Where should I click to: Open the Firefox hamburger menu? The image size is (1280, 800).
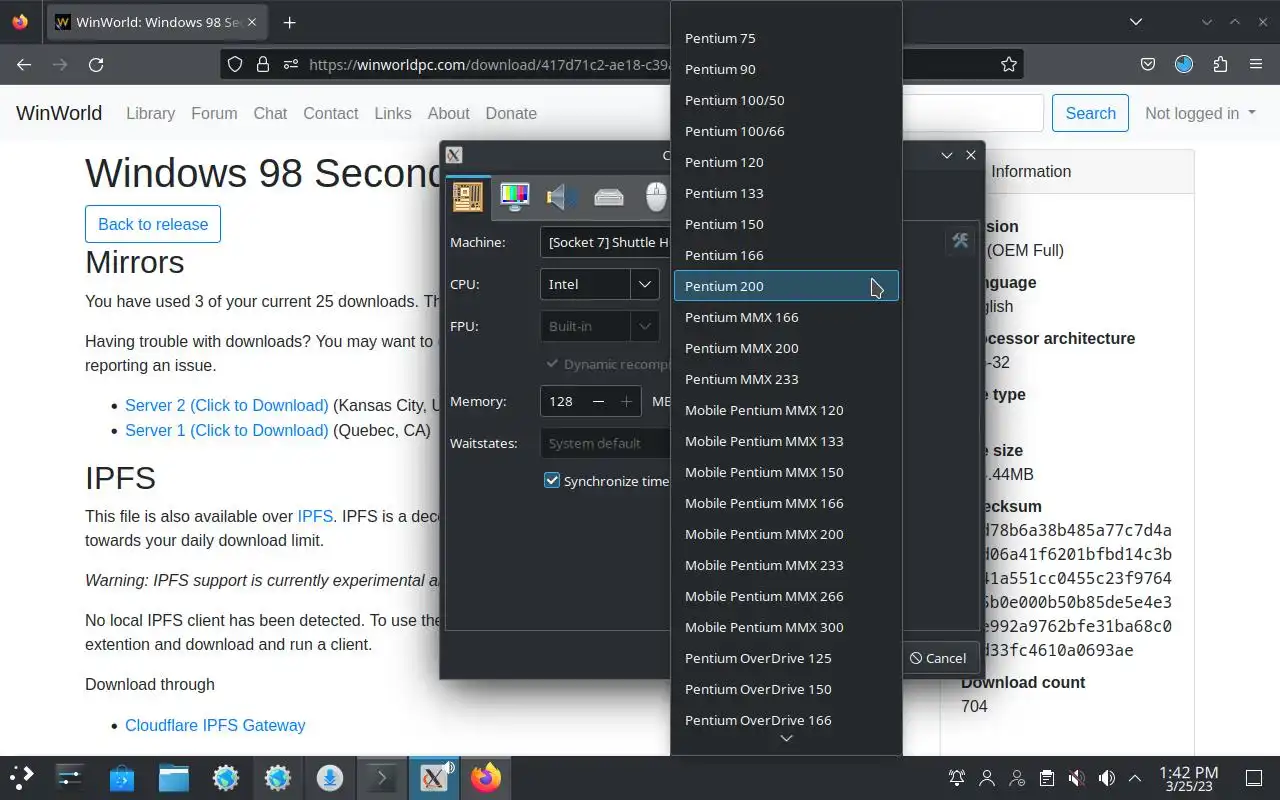coord(1256,64)
